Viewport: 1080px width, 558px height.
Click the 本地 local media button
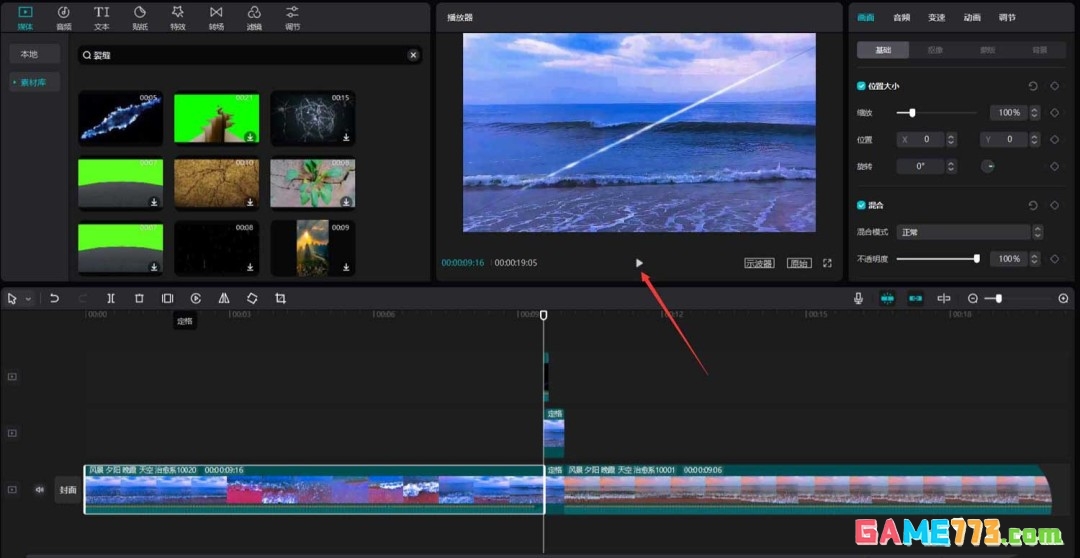click(x=29, y=54)
